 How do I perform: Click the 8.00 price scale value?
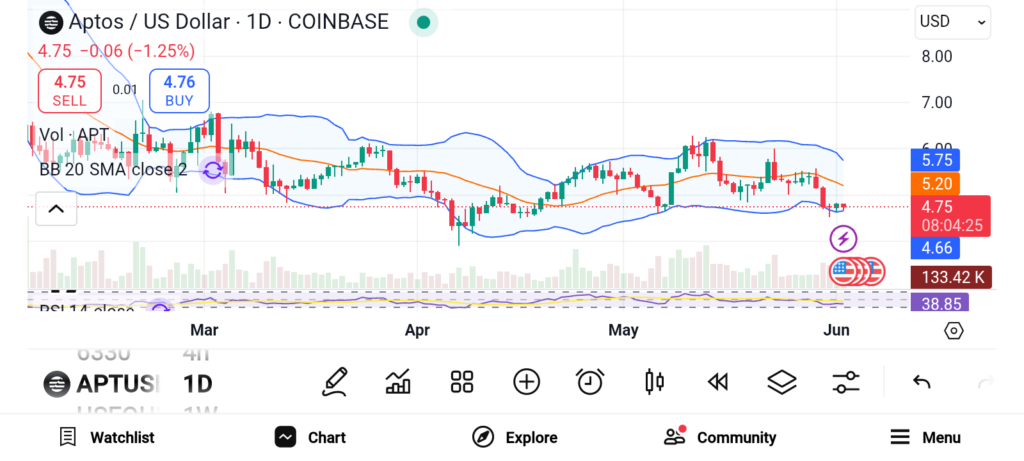point(936,56)
